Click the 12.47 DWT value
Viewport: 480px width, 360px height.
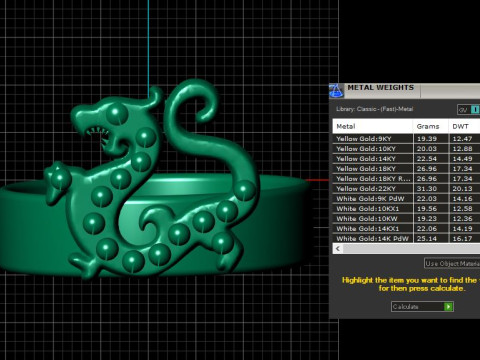coord(462,139)
